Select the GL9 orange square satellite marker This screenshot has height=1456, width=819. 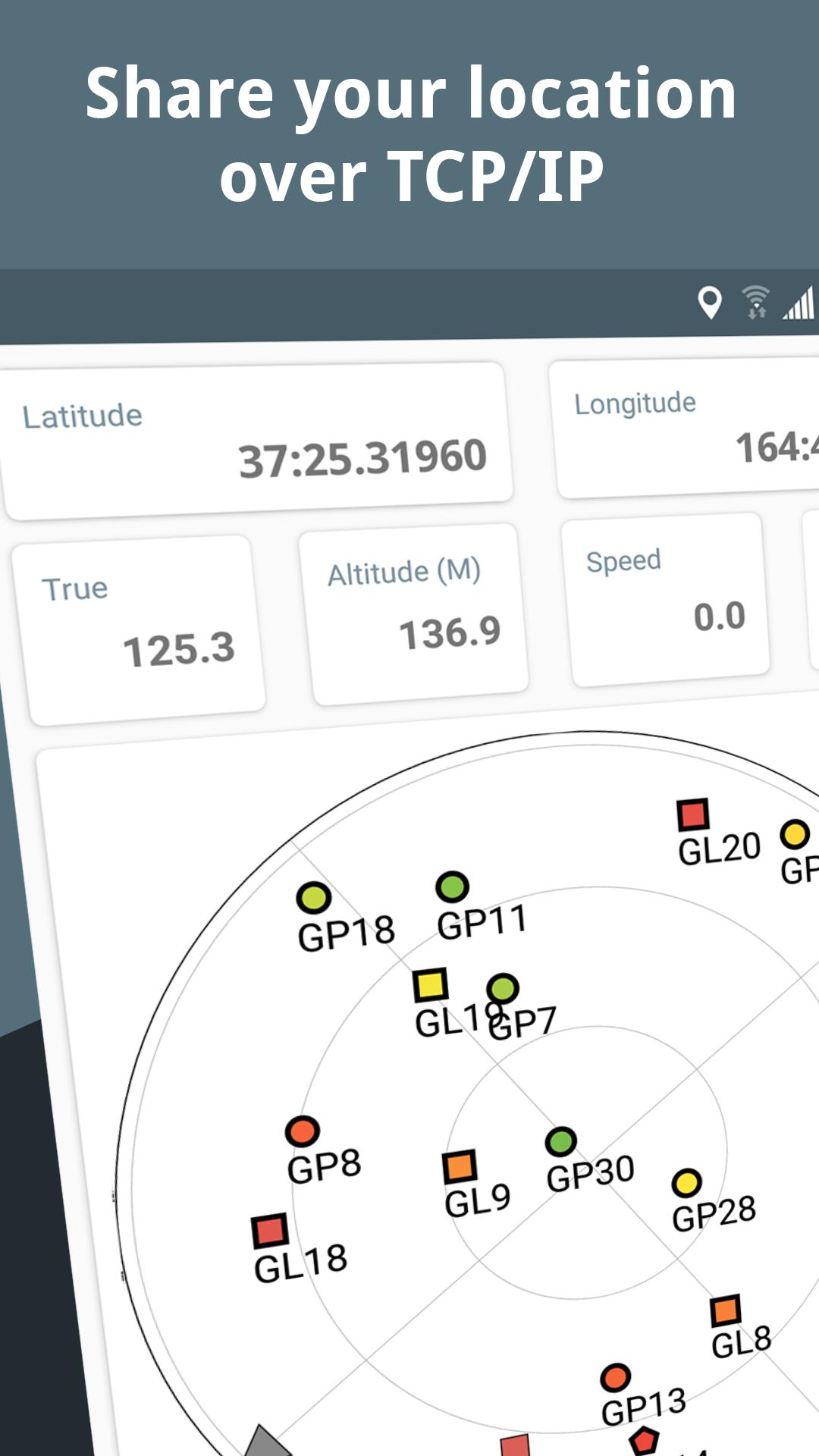pos(460,1166)
